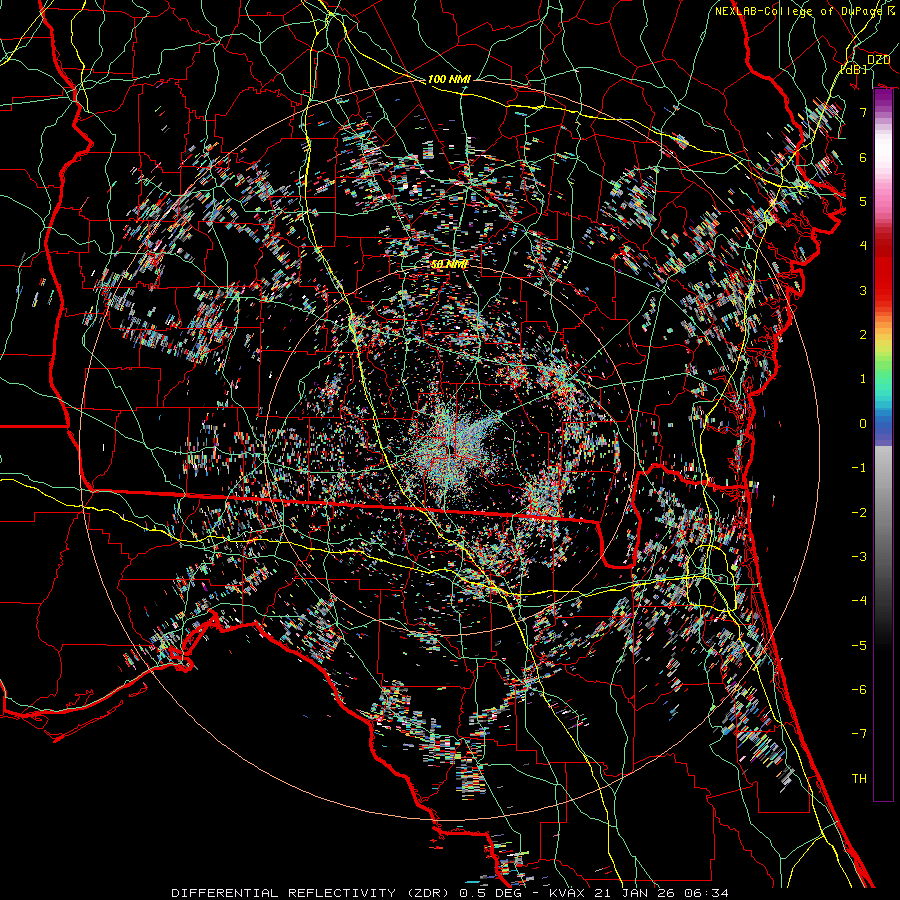Click the scale value 1 label
Screen dimensions: 900x900
(x=863, y=379)
